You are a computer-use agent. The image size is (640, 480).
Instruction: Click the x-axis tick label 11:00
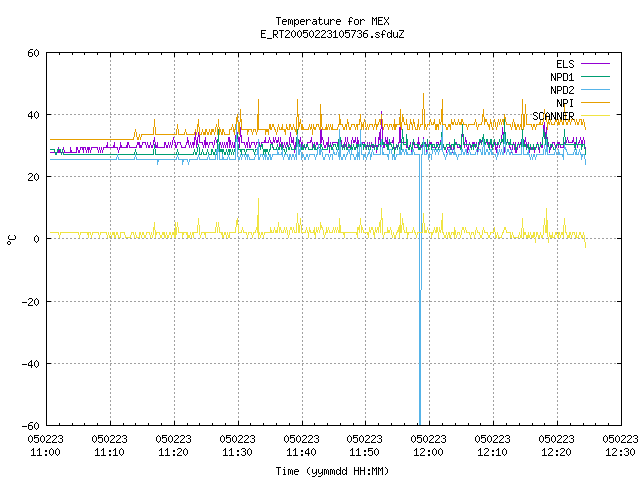(45, 452)
